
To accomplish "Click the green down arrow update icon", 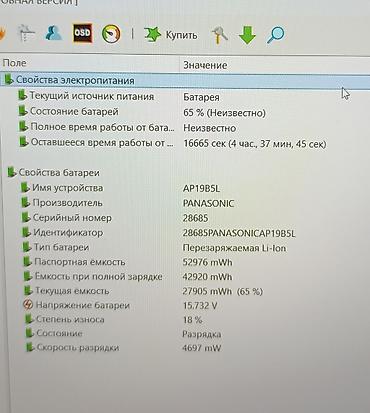I will 247,35.
